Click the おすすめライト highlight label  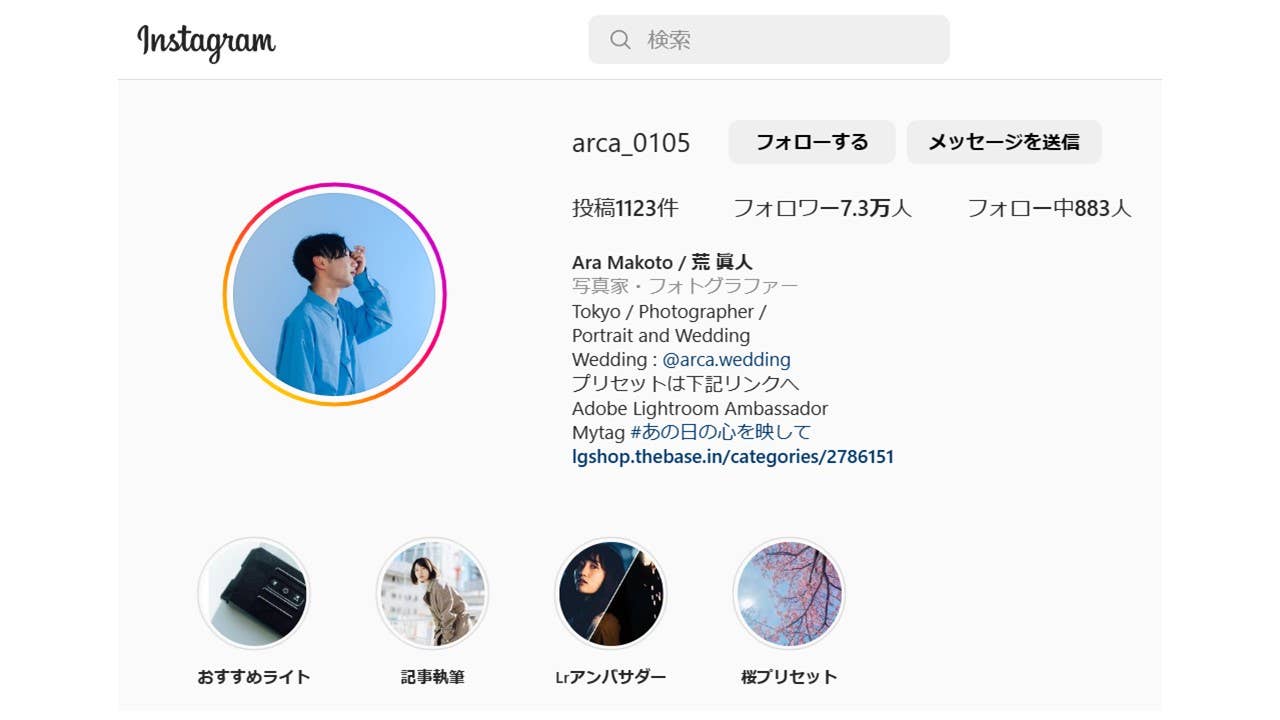[254, 677]
